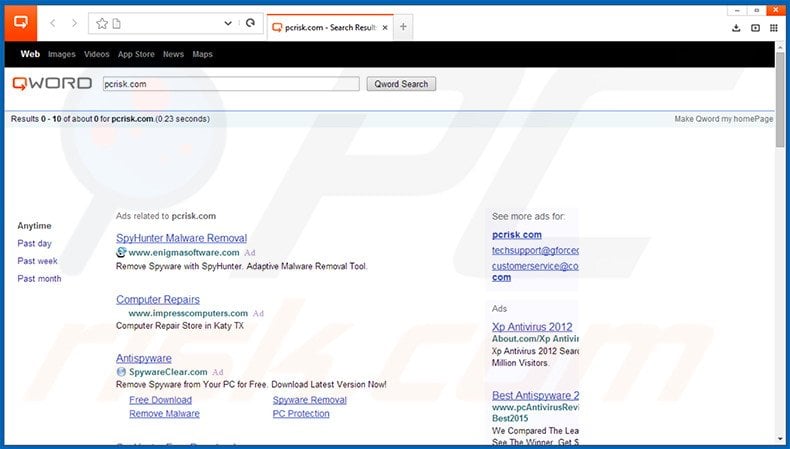Switch to Images search category

tap(61, 54)
